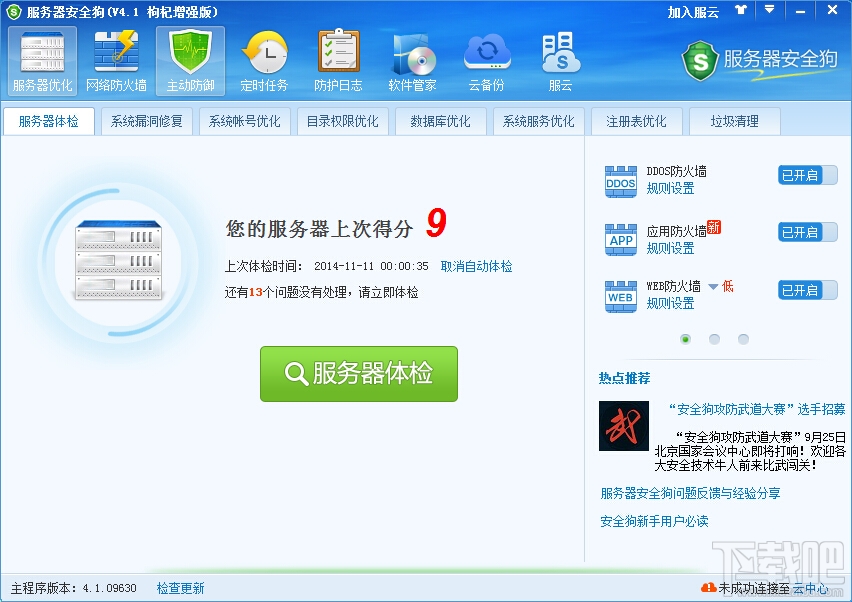The image size is (852, 602).
Task: Click the 检查更新 link
Action: point(180,588)
